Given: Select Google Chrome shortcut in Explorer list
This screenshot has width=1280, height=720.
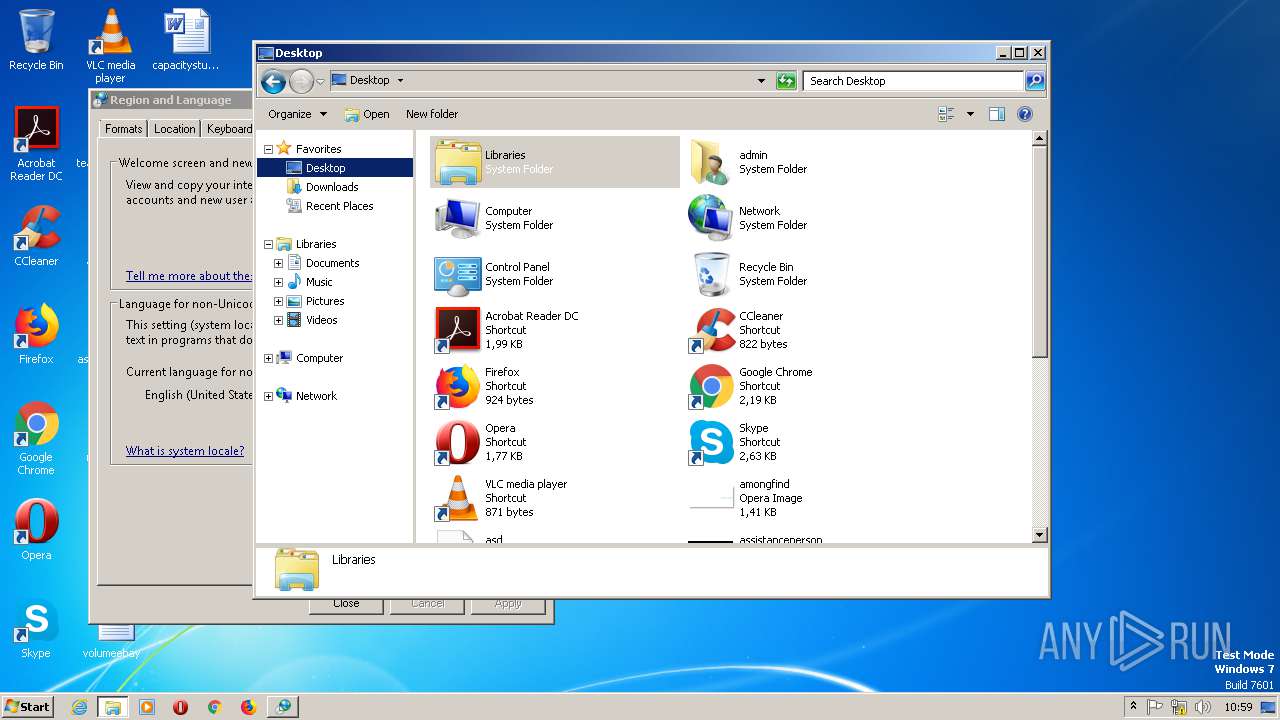Looking at the screenshot, I should [712, 386].
